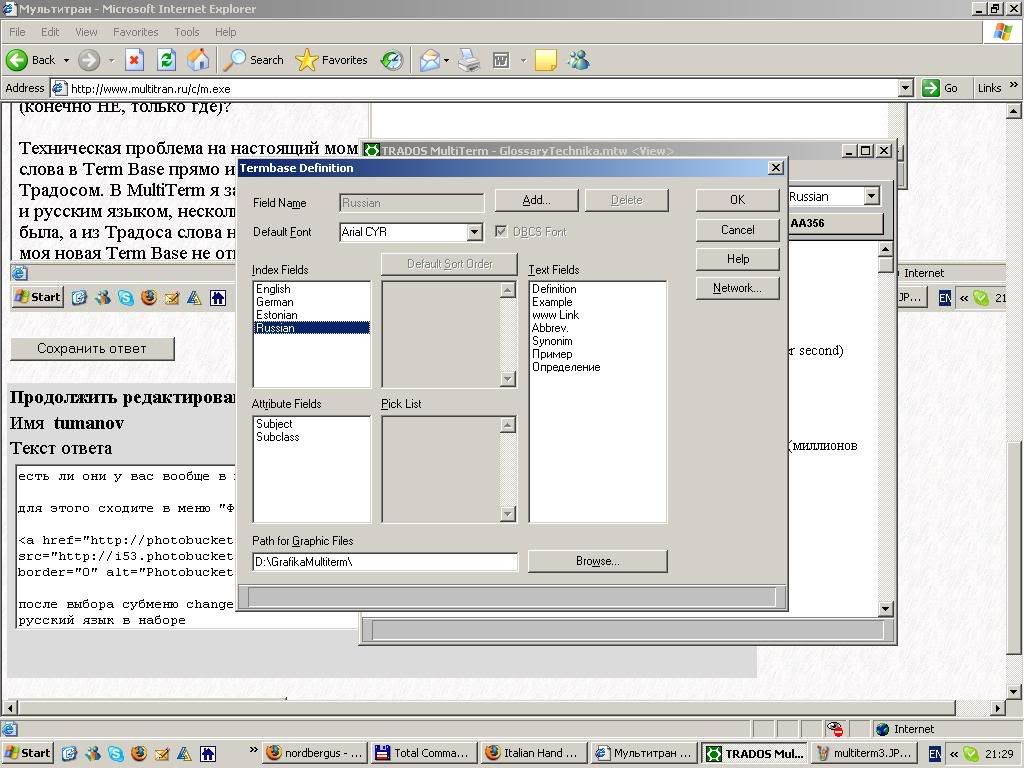Launch the Messenger icon in IE toolbar
This screenshot has width=1024, height=768.
[579, 60]
